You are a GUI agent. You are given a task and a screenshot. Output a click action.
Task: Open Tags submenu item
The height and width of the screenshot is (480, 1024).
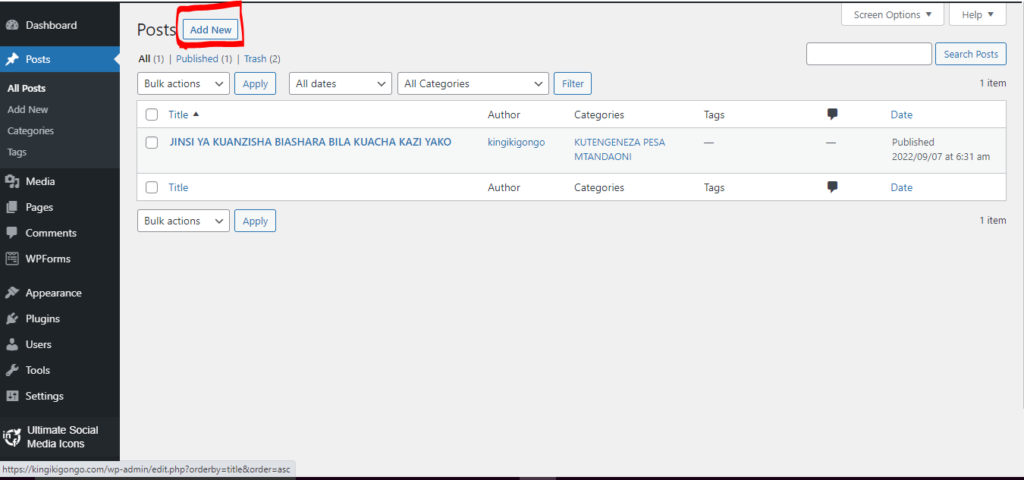[17, 152]
